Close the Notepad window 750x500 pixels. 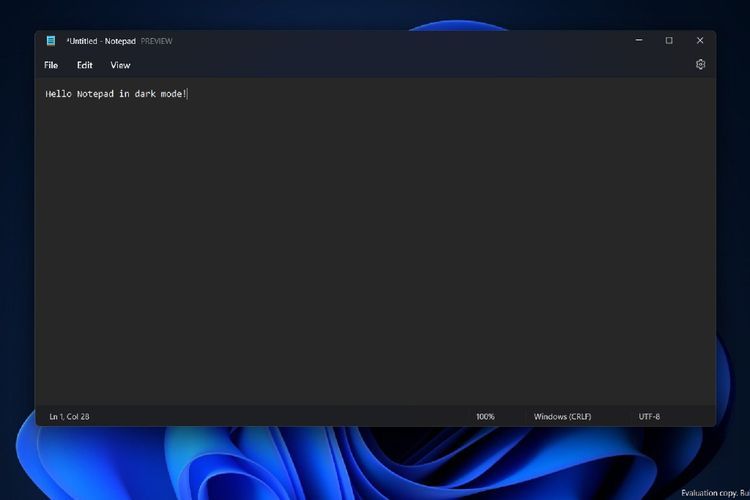700,41
